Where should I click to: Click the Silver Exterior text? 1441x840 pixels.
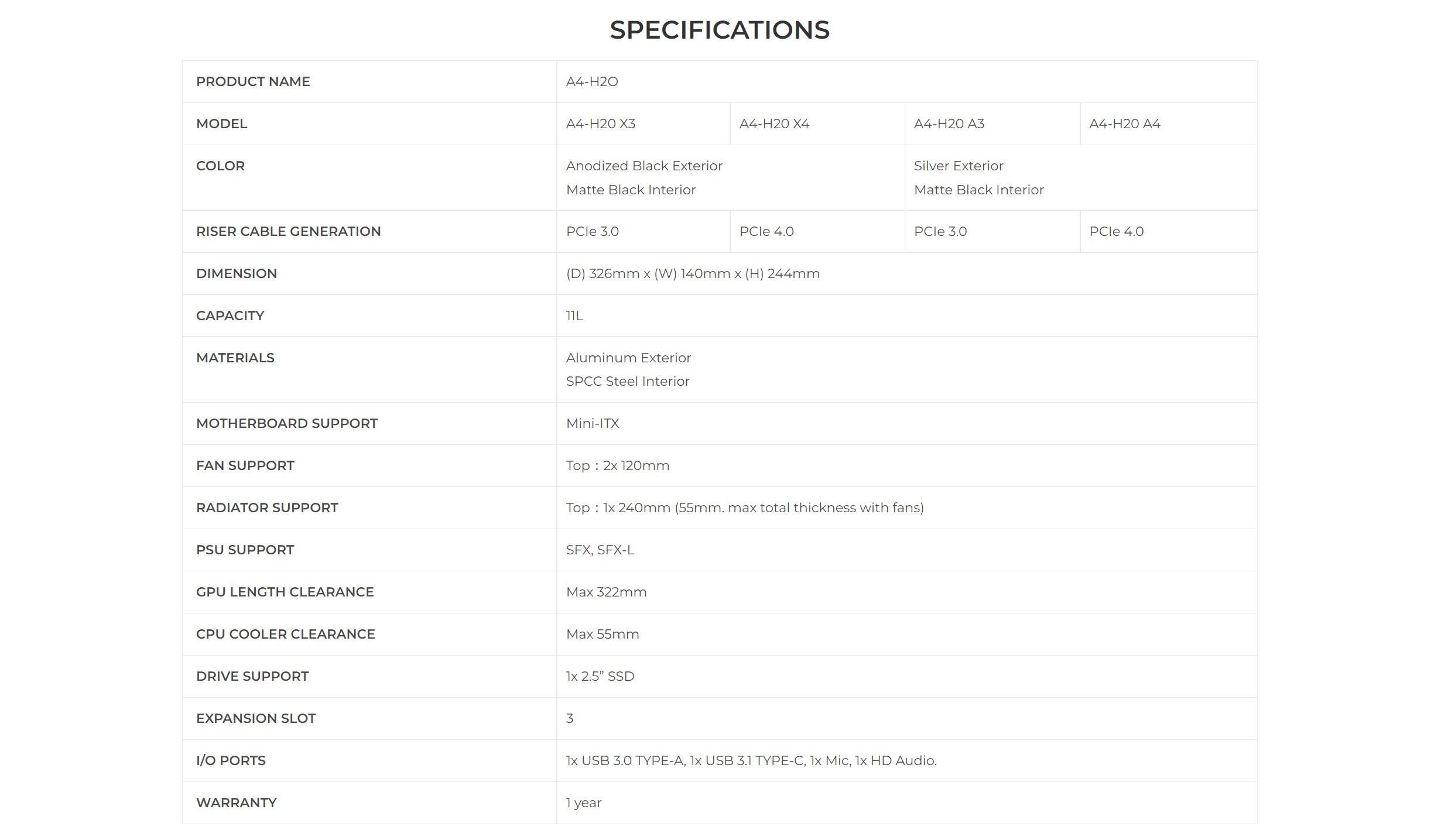coord(959,166)
